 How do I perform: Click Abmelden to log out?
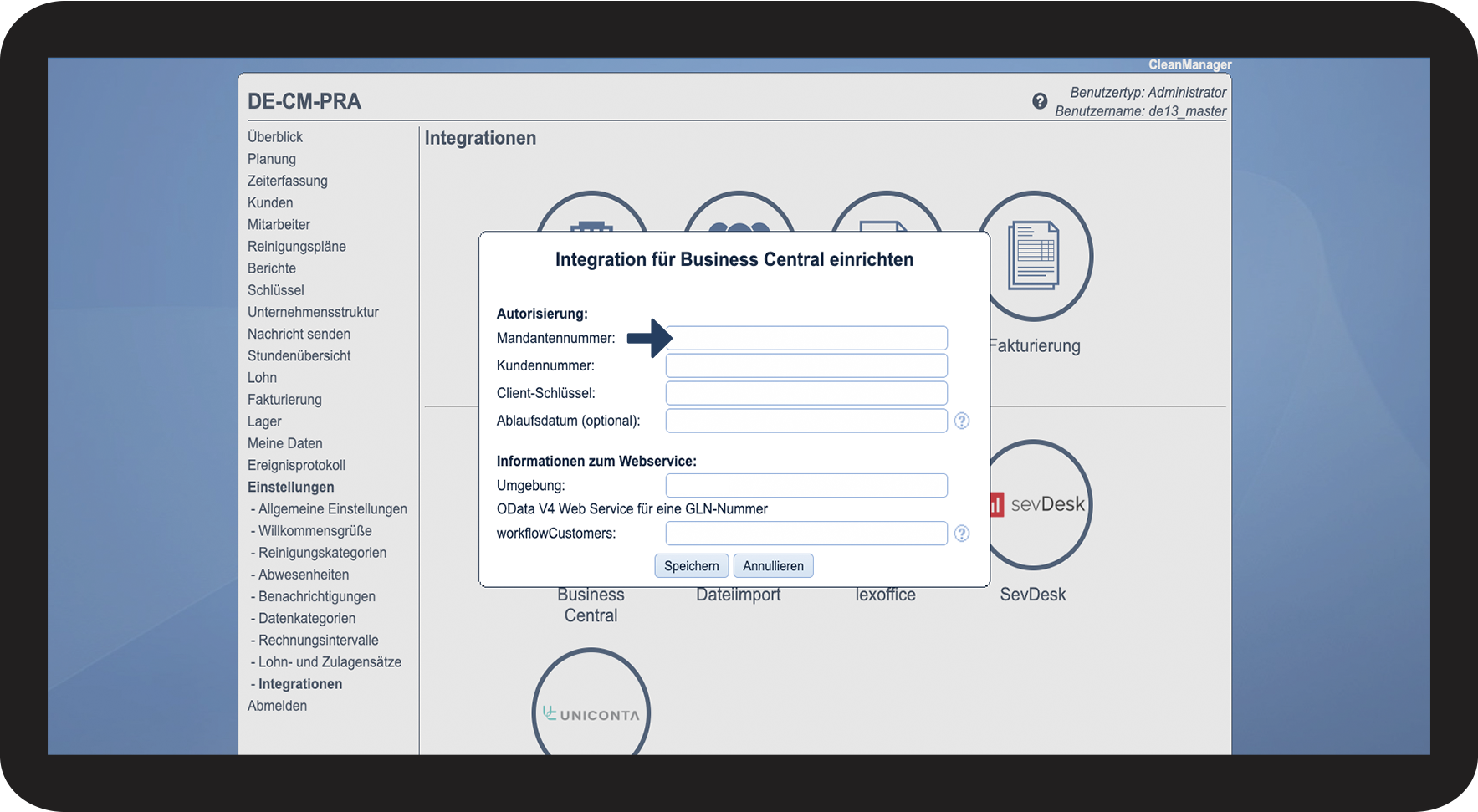[x=277, y=706]
